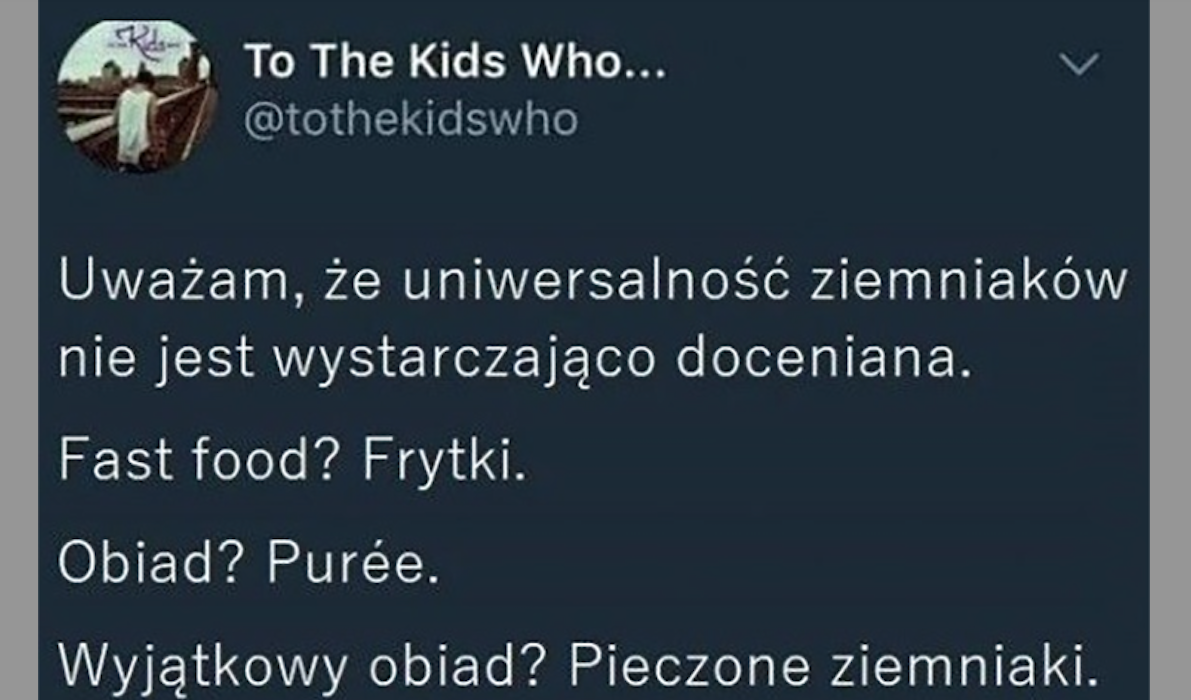Visit the @tothekidswho handle link
The width and height of the screenshot is (1191, 700).
(411, 120)
